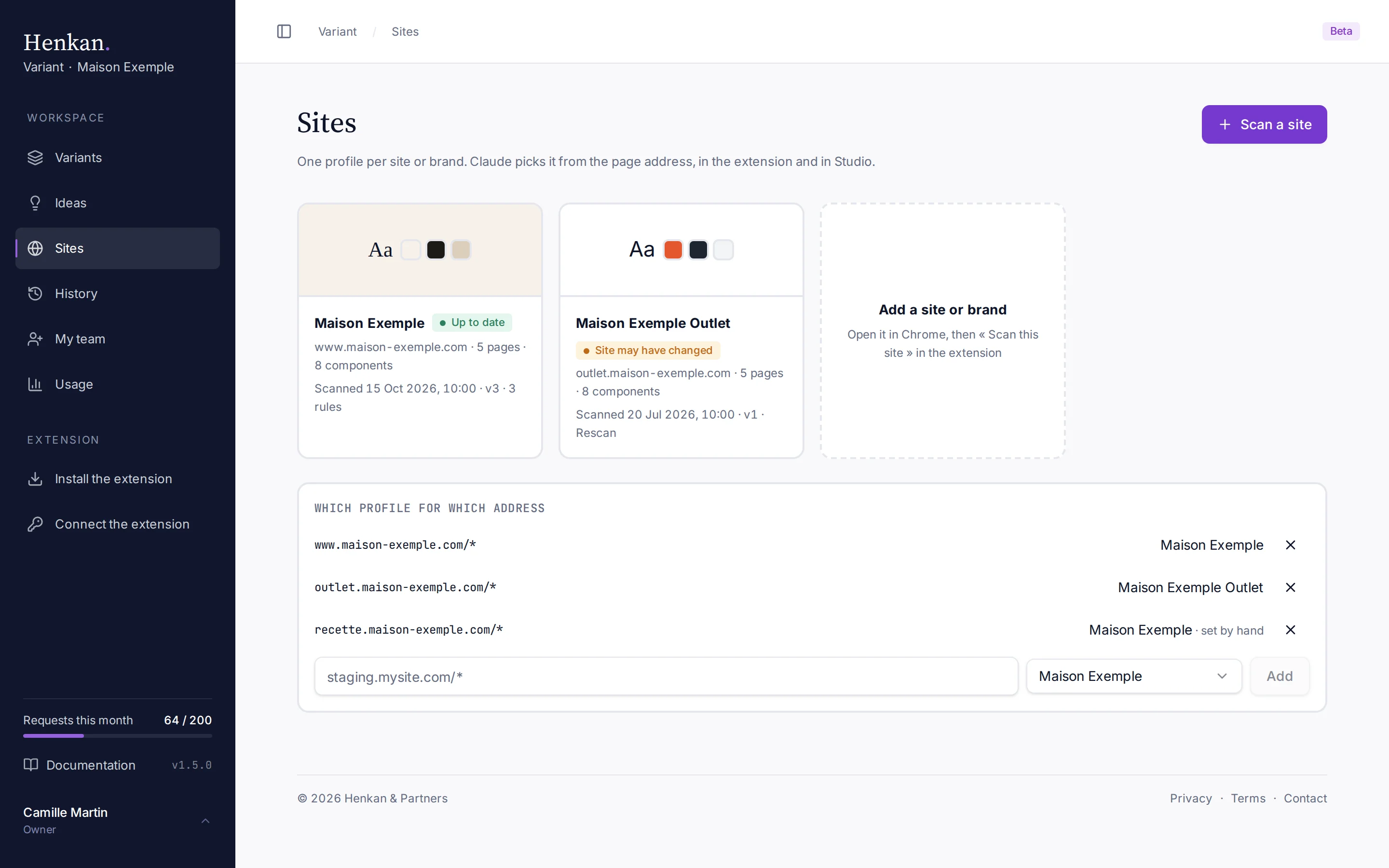The height and width of the screenshot is (868, 1389).
Task: Click the Ideas lightbulb icon
Action: coord(35,203)
